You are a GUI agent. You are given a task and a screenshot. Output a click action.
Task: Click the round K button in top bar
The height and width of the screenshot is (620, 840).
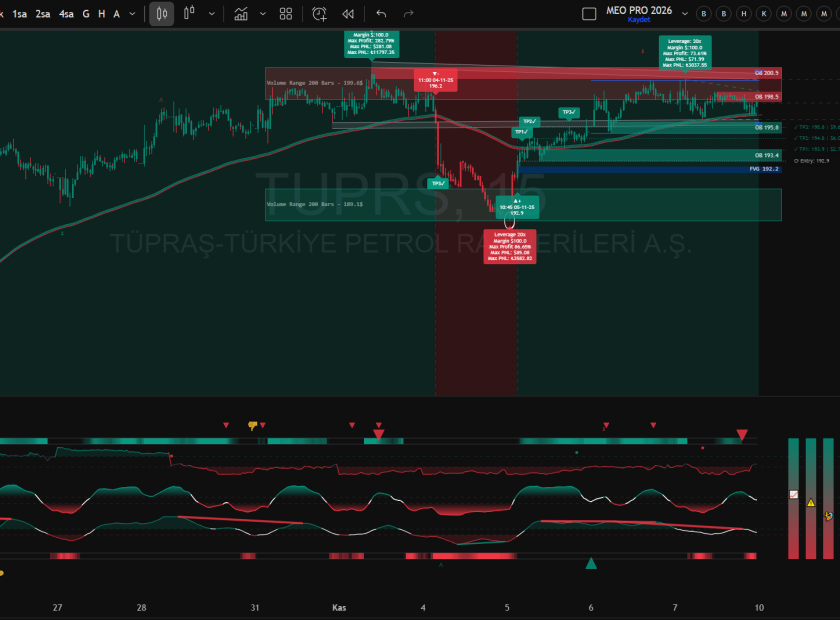[x=763, y=14]
